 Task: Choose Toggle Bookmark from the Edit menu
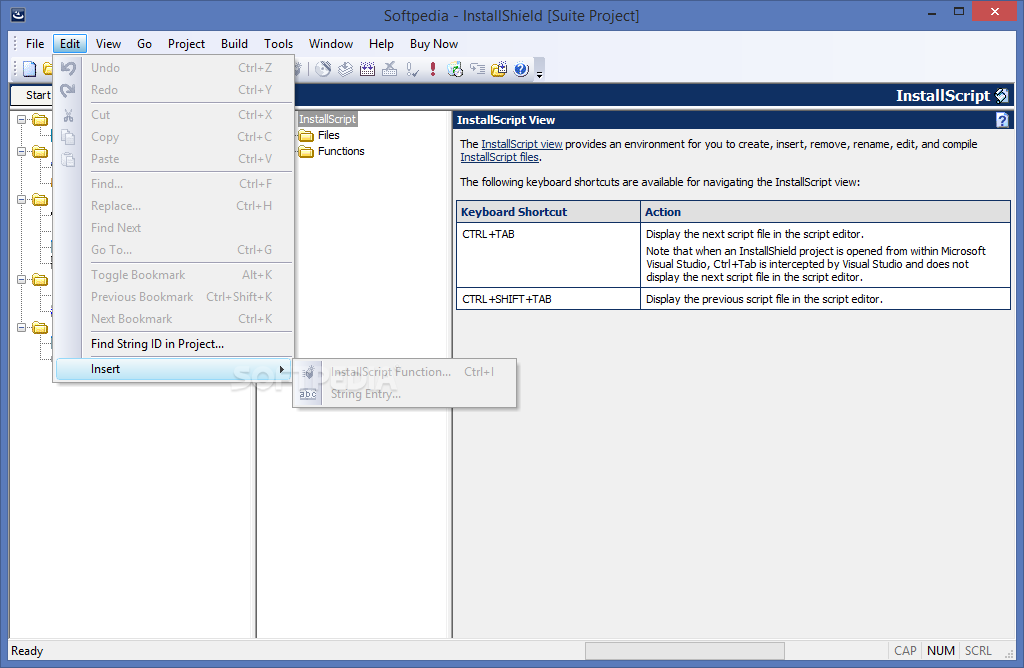click(x=174, y=275)
